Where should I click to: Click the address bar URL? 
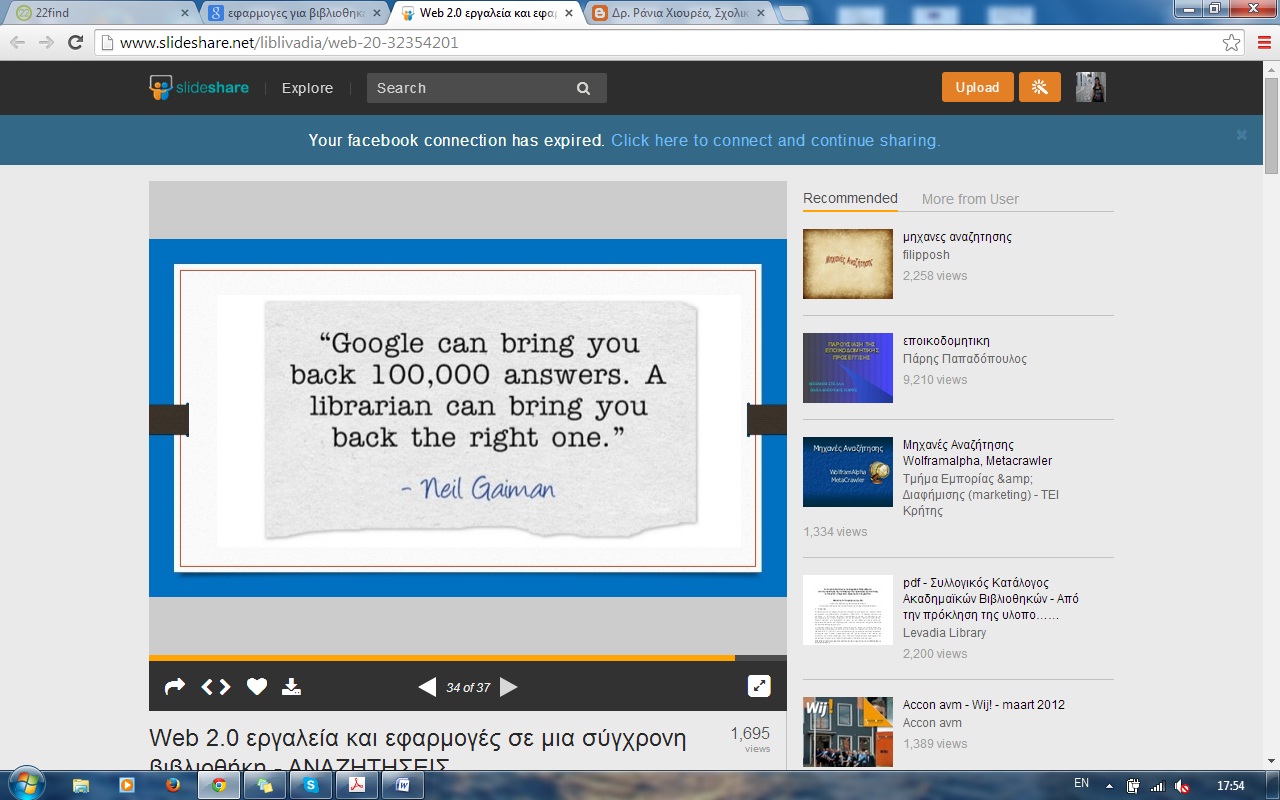(289, 43)
